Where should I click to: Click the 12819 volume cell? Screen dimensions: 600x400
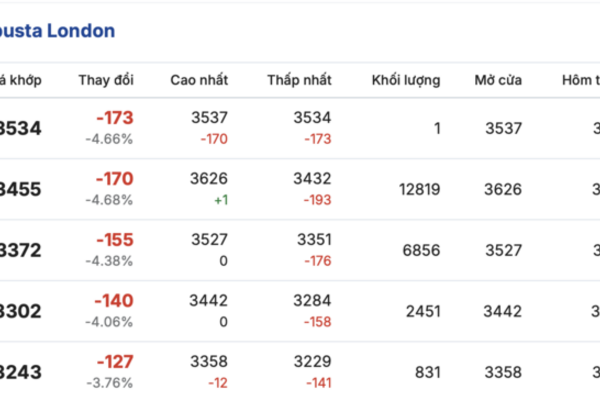[x=418, y=189]
